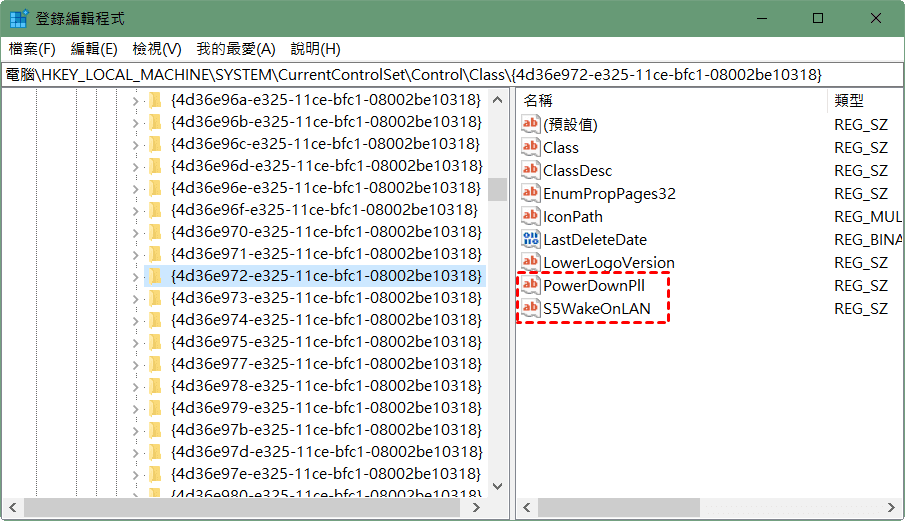
Task: Click REG_BINA type cell of LastDeleteDate
Action: (x=867, y=239)
